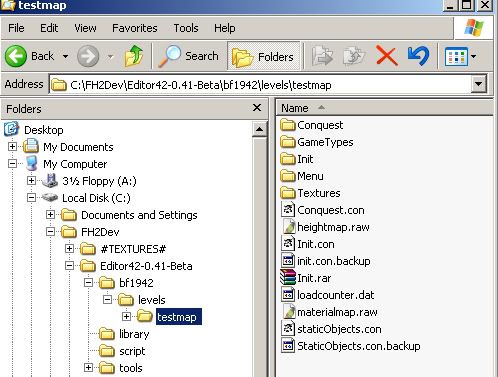Open the Edit menu
This screenshot has width=498, height=377.
(x=49, y=28)
